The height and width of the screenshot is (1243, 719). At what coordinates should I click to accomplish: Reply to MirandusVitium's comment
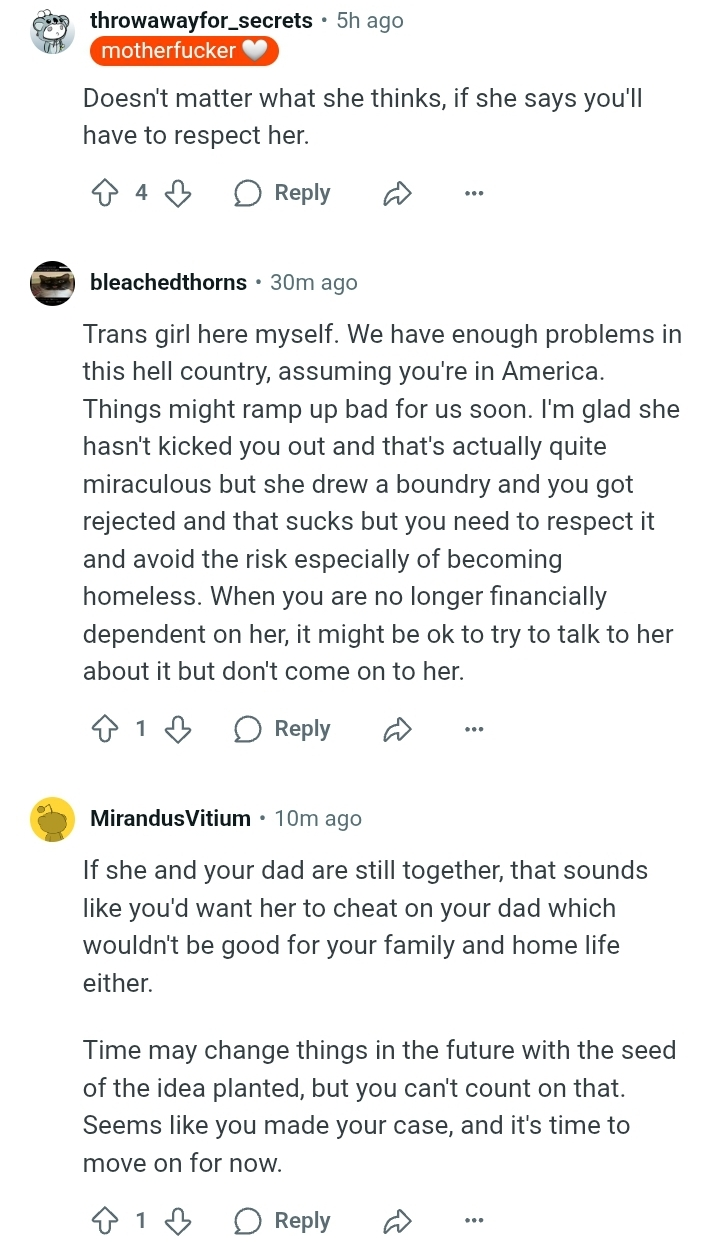283,1220
